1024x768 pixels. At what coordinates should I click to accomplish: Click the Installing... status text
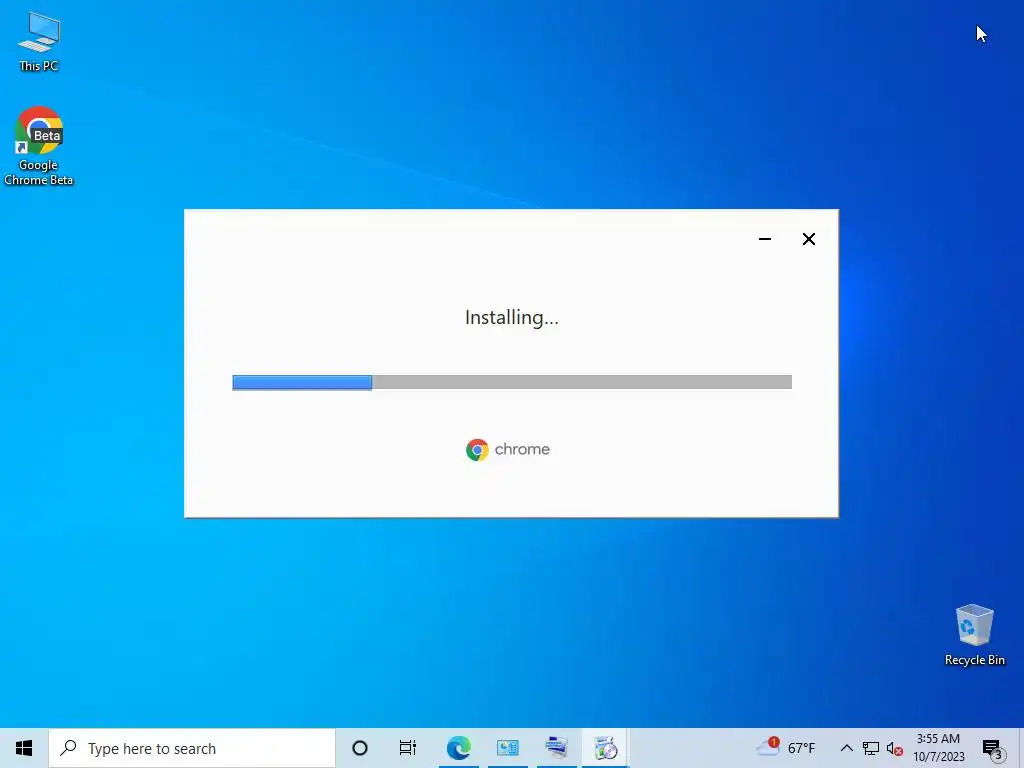[511, 317]
